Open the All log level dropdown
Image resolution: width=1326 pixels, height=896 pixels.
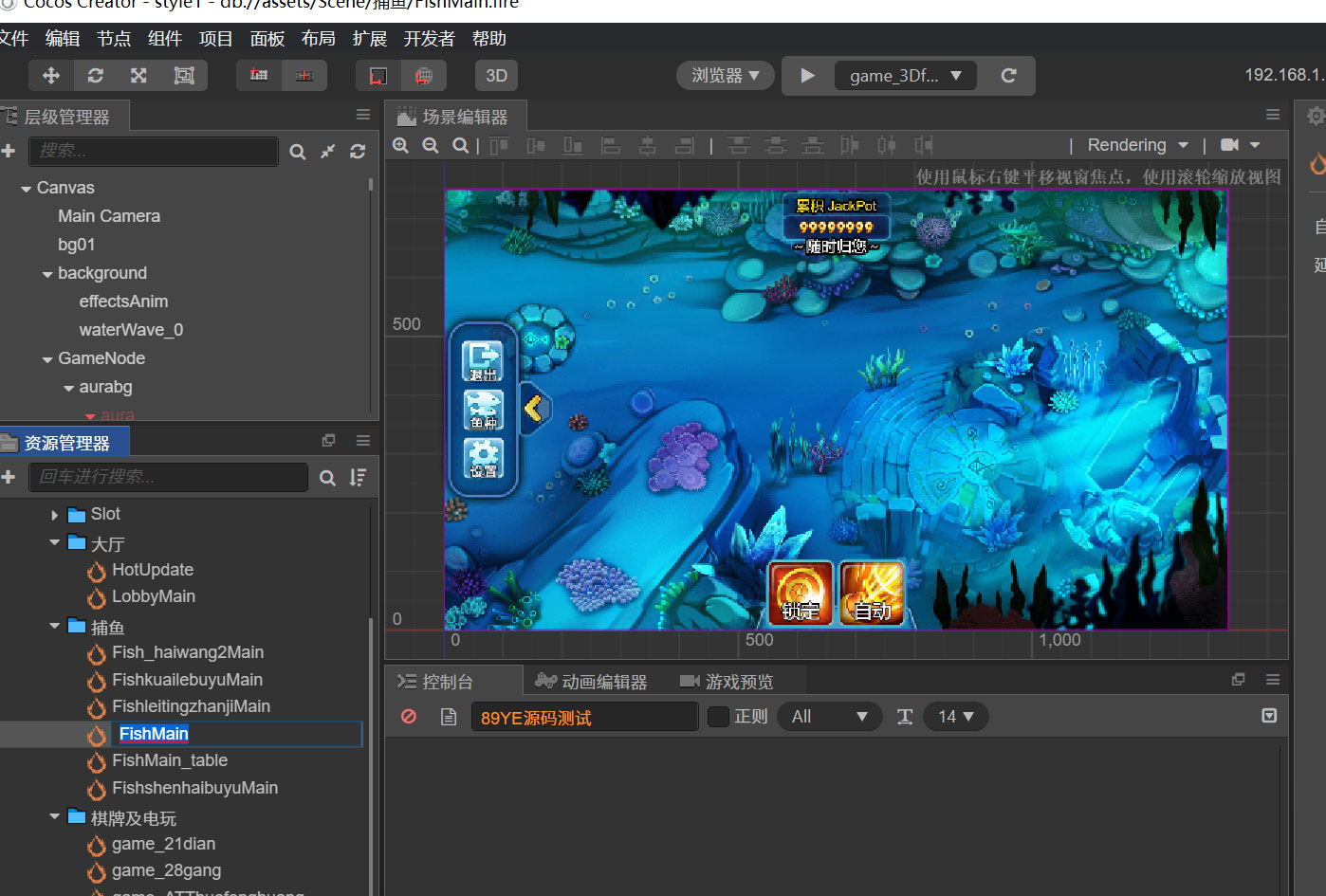829,717
